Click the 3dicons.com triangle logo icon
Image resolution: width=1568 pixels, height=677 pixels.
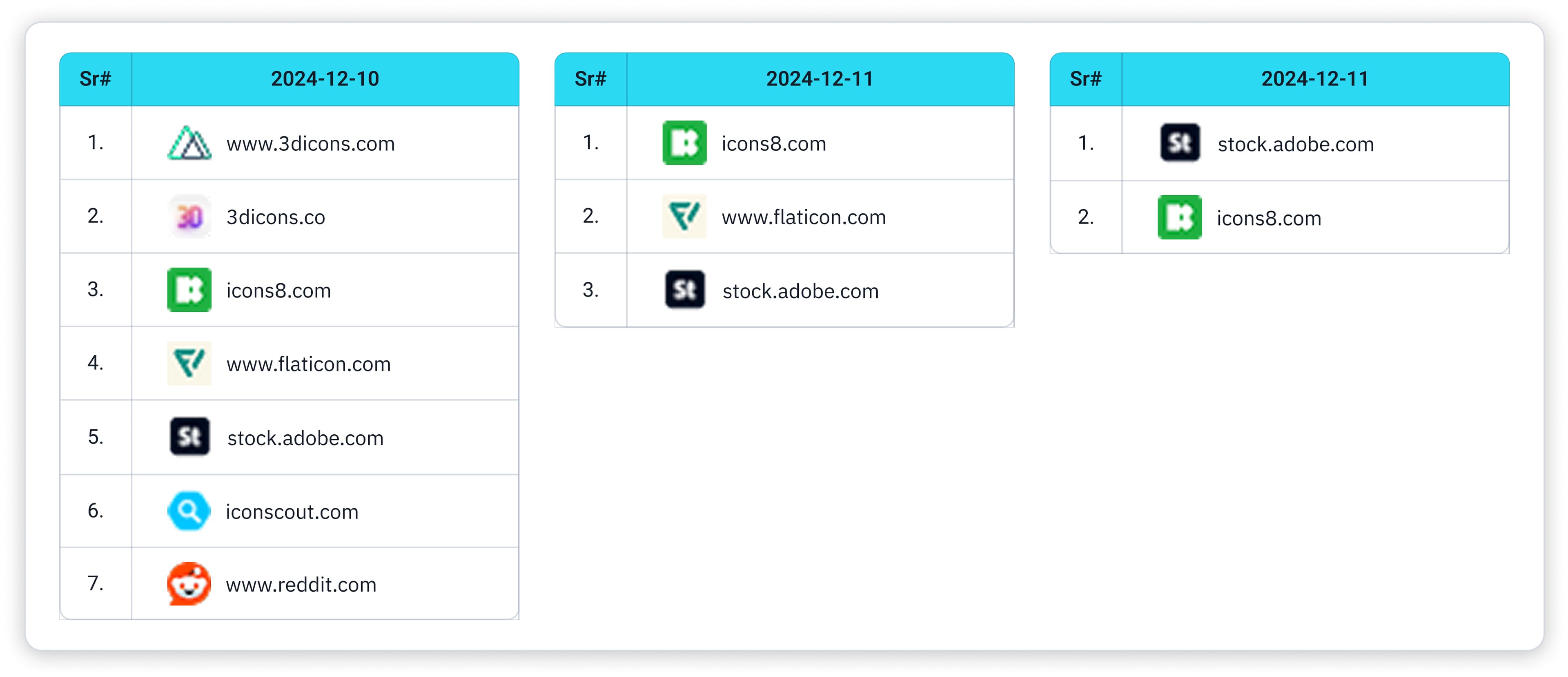[x=189, y=143]
